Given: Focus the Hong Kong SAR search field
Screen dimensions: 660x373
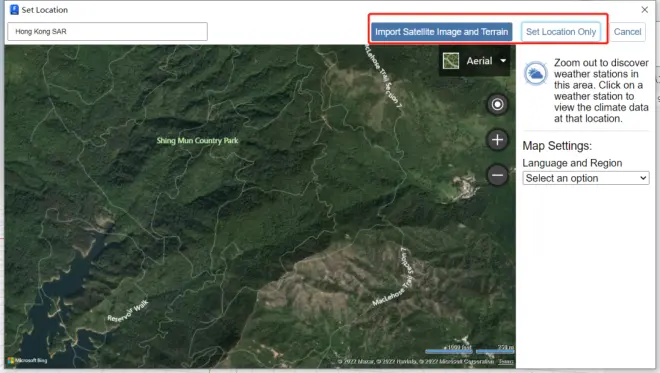Looking at the screenshot, I should point(107,32).
